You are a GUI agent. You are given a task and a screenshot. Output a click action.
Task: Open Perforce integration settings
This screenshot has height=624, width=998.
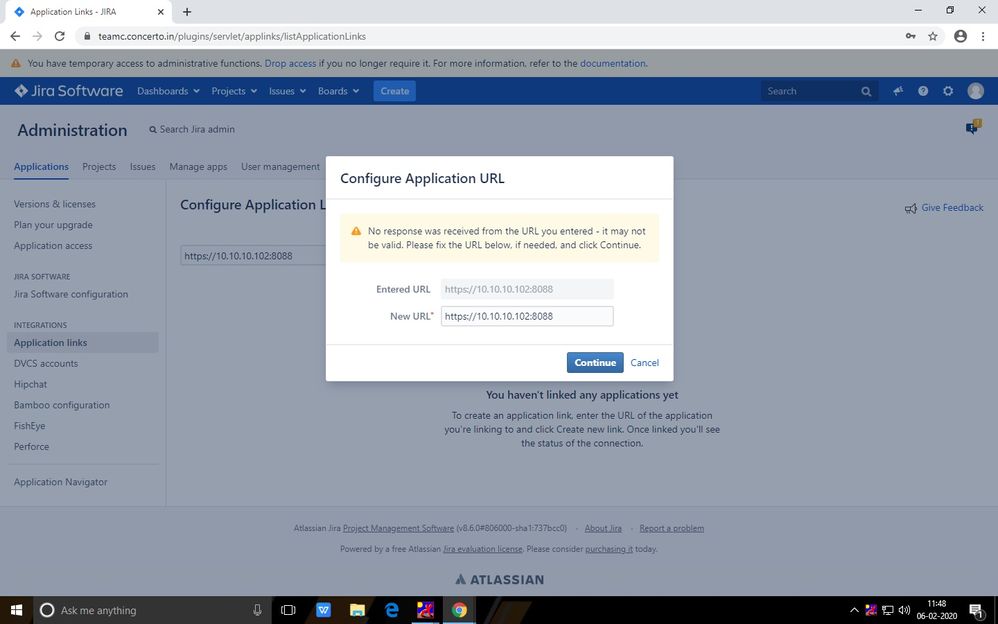pos(31,447)
